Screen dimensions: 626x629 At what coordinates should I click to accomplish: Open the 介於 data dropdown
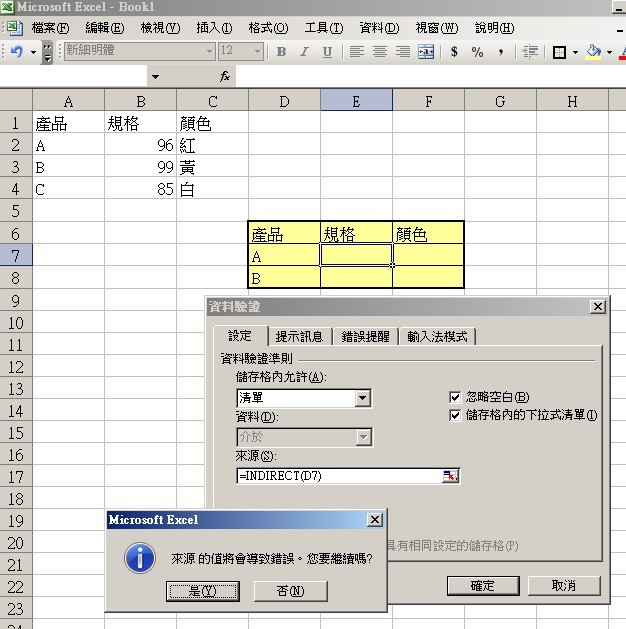[x=363, y=437]
